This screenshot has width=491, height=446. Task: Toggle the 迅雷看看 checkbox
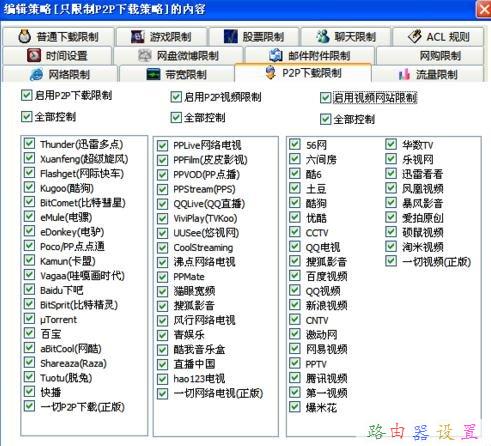pos(391,174)
